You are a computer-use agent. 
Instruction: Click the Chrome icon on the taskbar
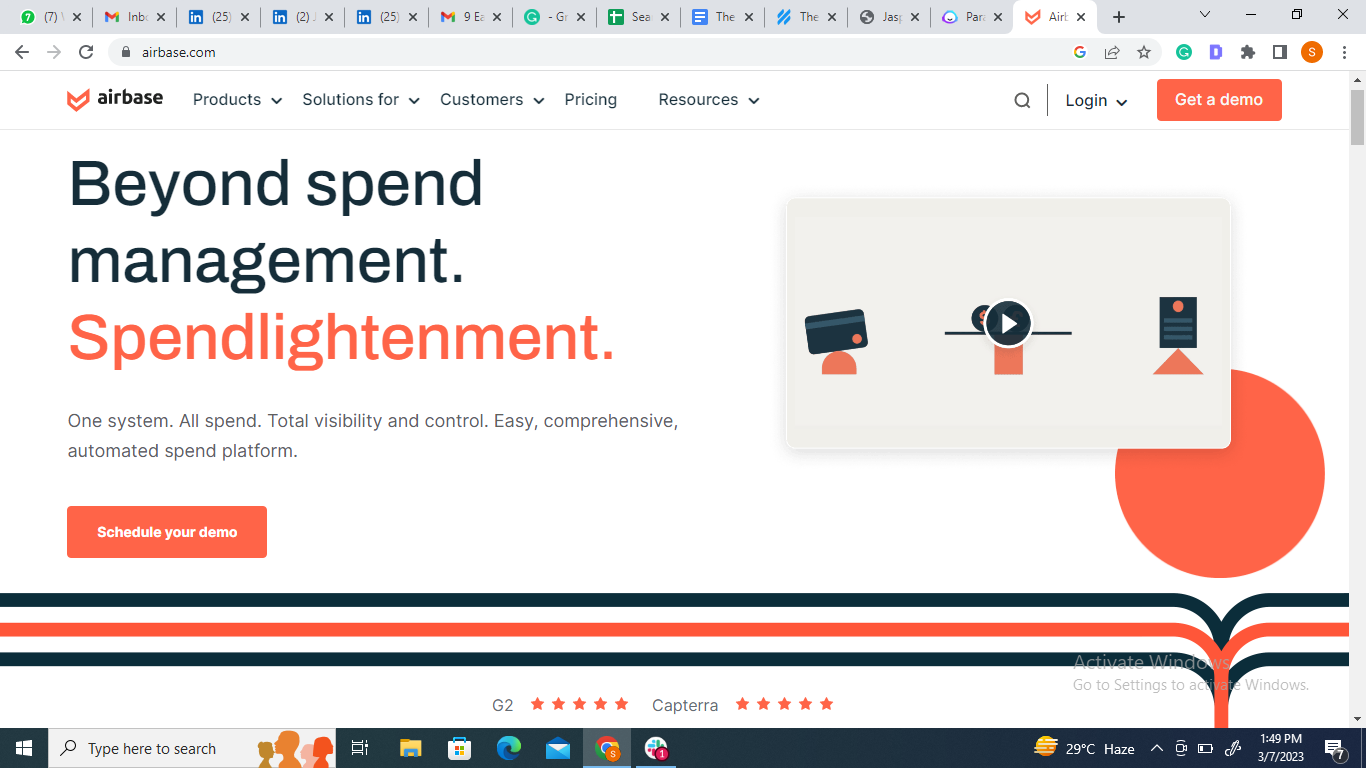tap(607, 748)
